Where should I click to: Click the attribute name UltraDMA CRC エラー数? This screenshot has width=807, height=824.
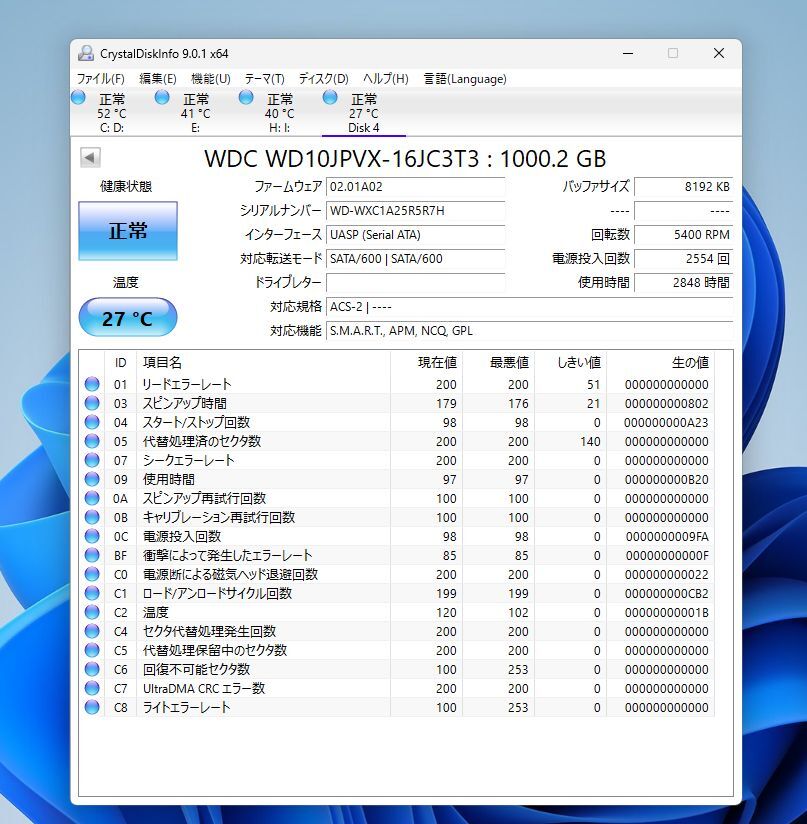tap(204, 688)
